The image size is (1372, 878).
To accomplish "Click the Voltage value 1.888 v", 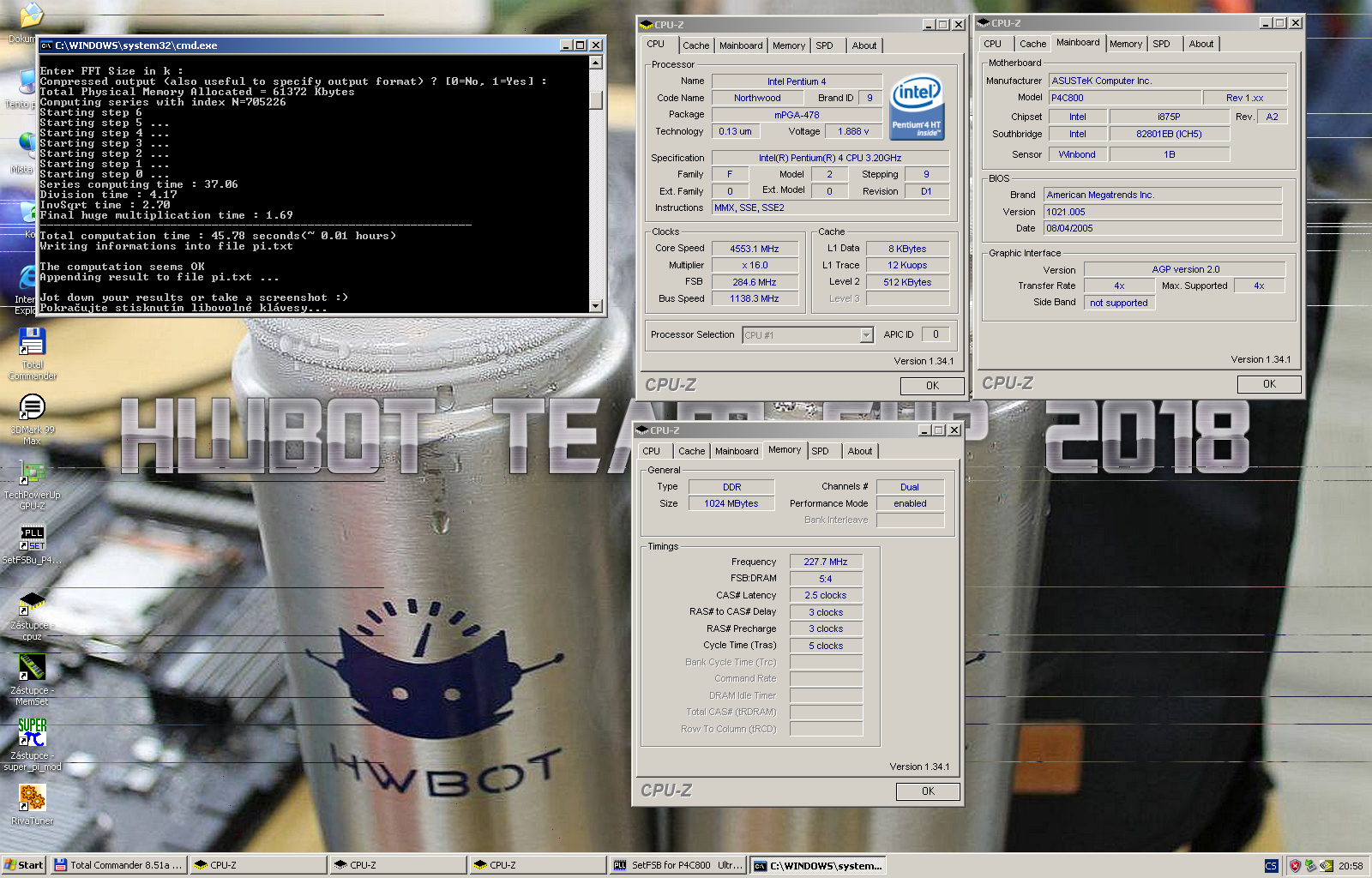I will [853, 132].
